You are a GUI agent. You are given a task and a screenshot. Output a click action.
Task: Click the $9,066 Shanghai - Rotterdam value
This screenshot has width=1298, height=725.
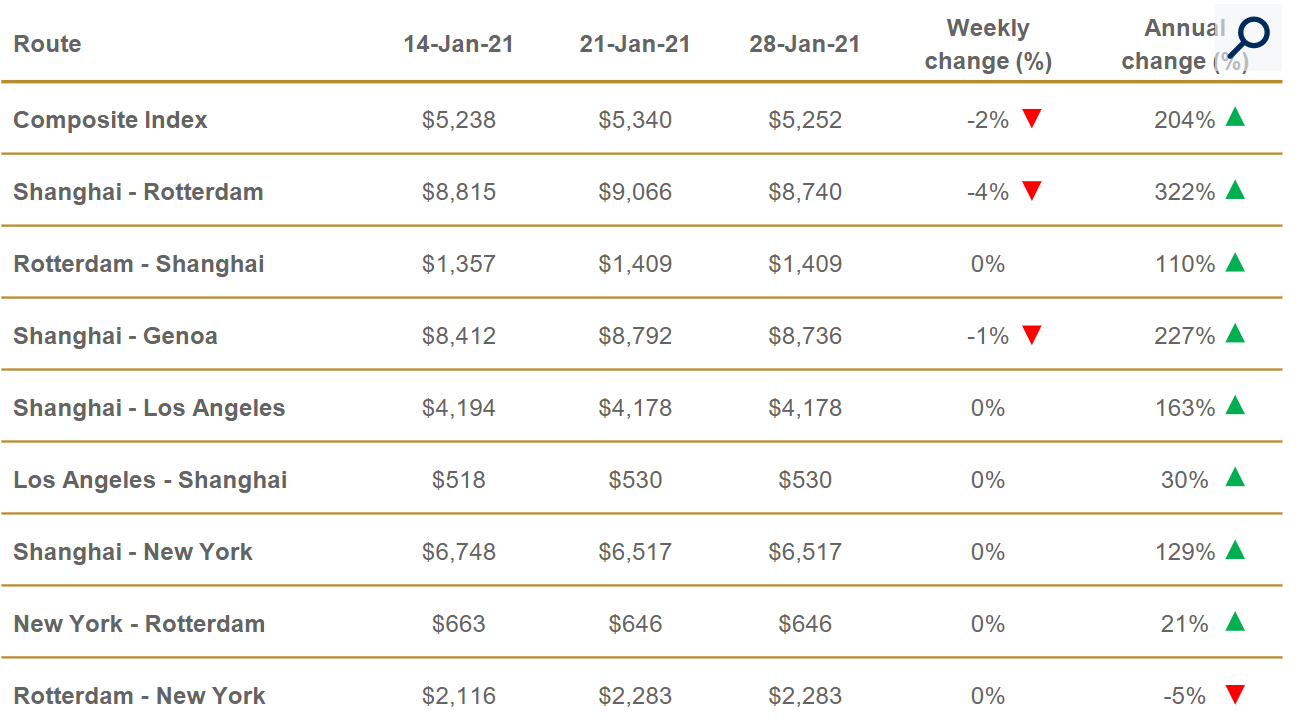coord(635,192)
